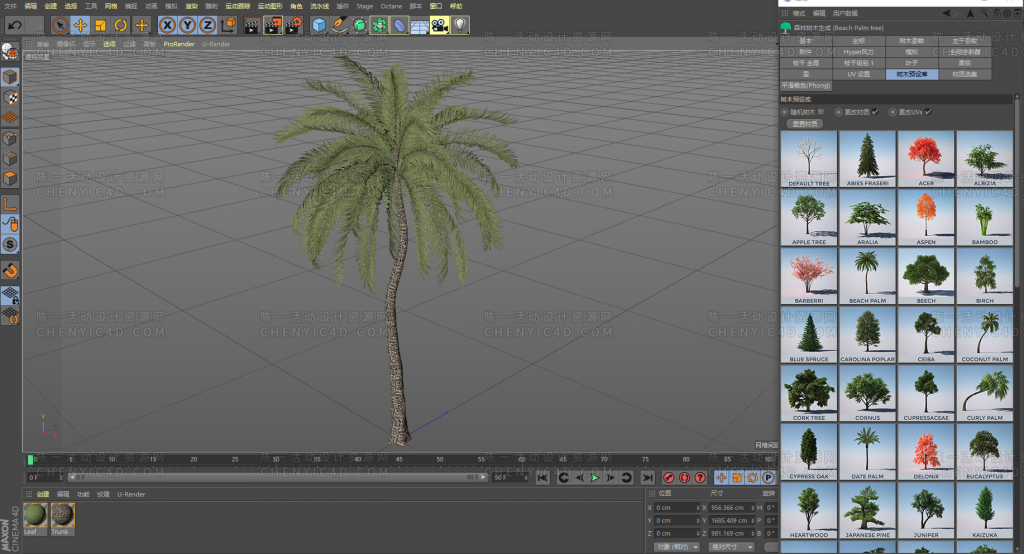Viewport: 1024px width, 554px height.
Task: Toggle the X axis lock icon
Action: 167,25
